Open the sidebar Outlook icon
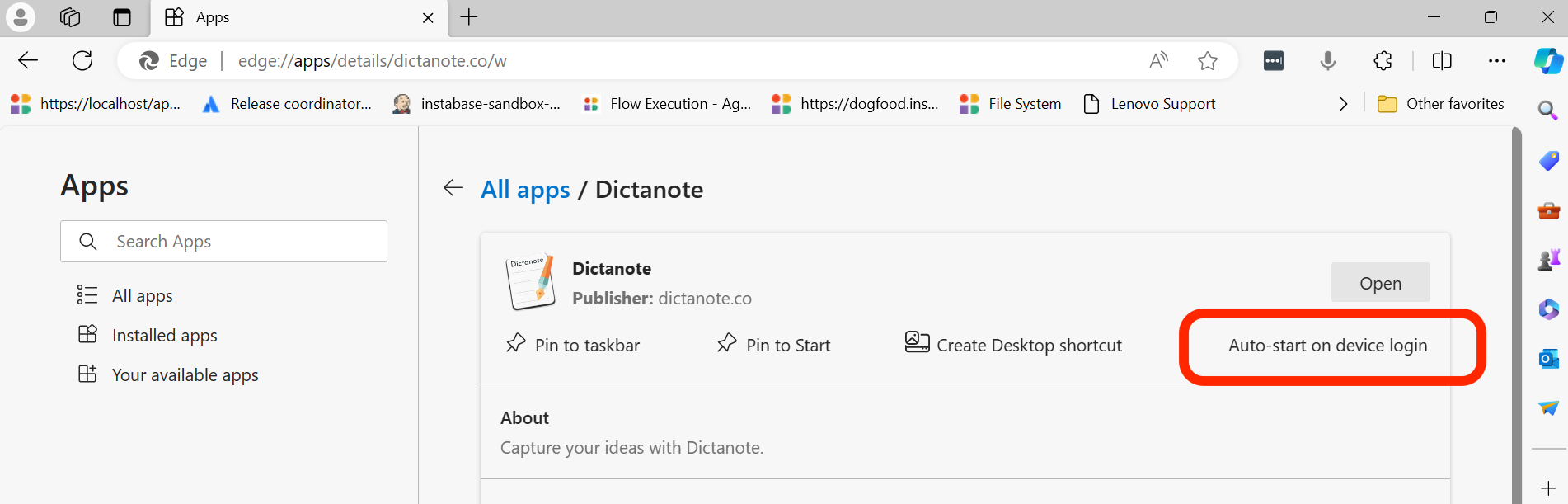The width and height of the screenshot is (1568, 504). coord(1548,359)
